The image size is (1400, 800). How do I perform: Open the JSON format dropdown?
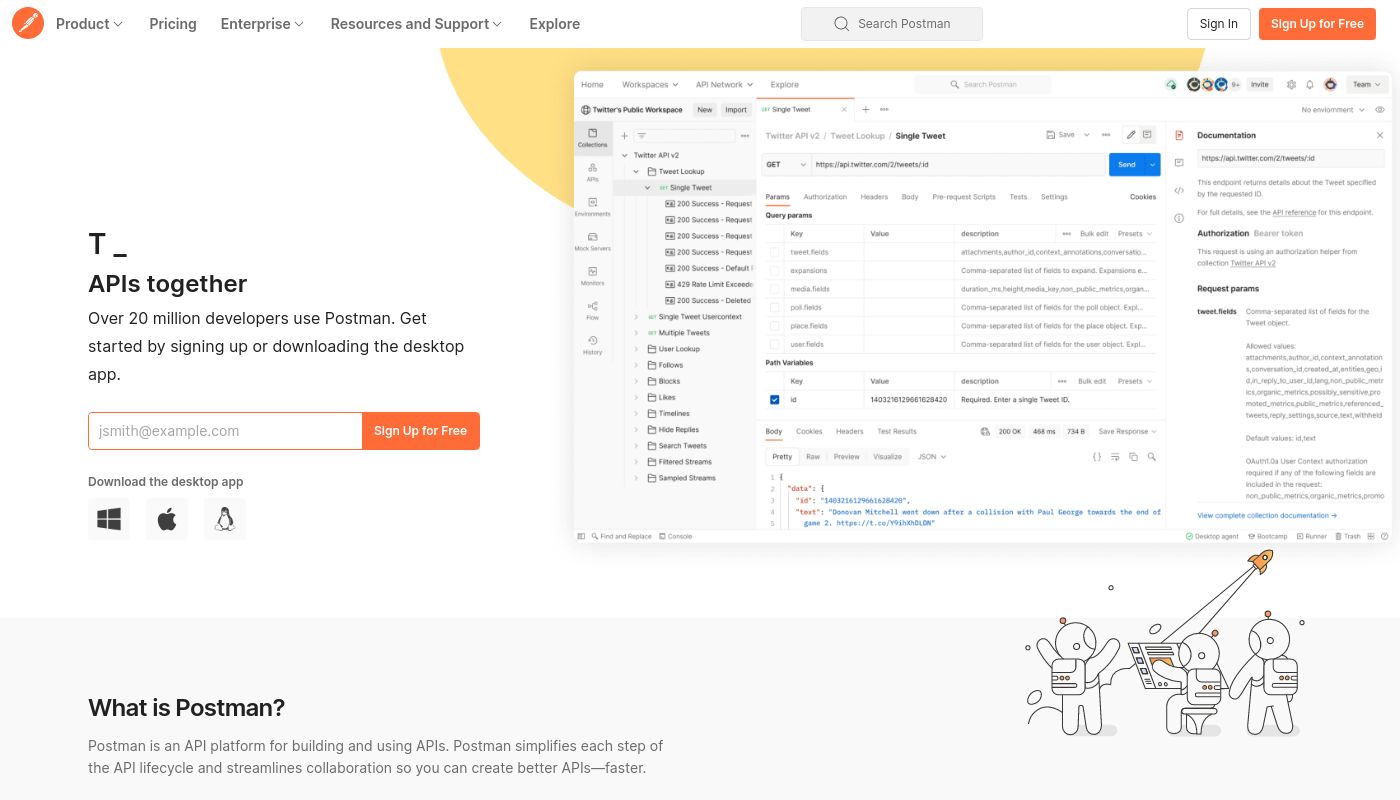pyautogui.click(x=931, y=457)
